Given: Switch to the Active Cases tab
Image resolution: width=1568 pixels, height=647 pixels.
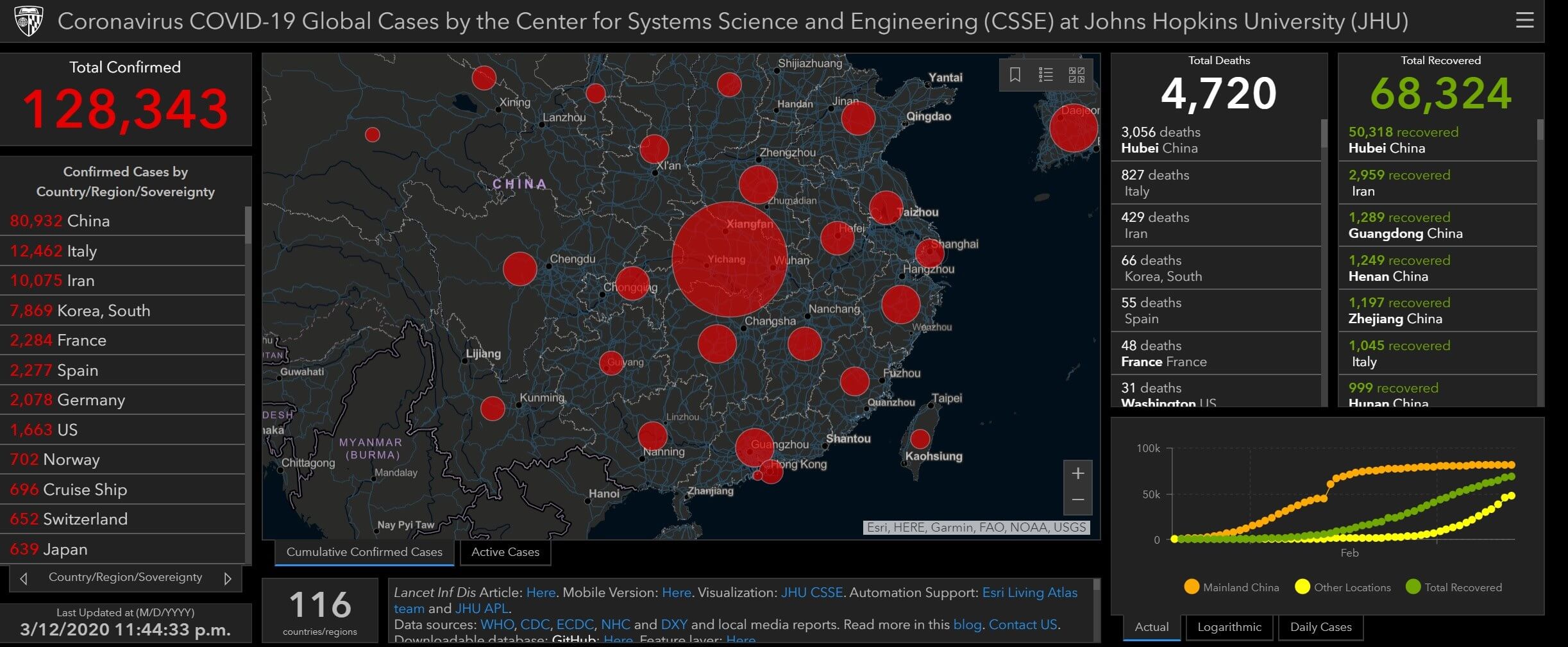Looking at the screenshot, I should [505, 552].
